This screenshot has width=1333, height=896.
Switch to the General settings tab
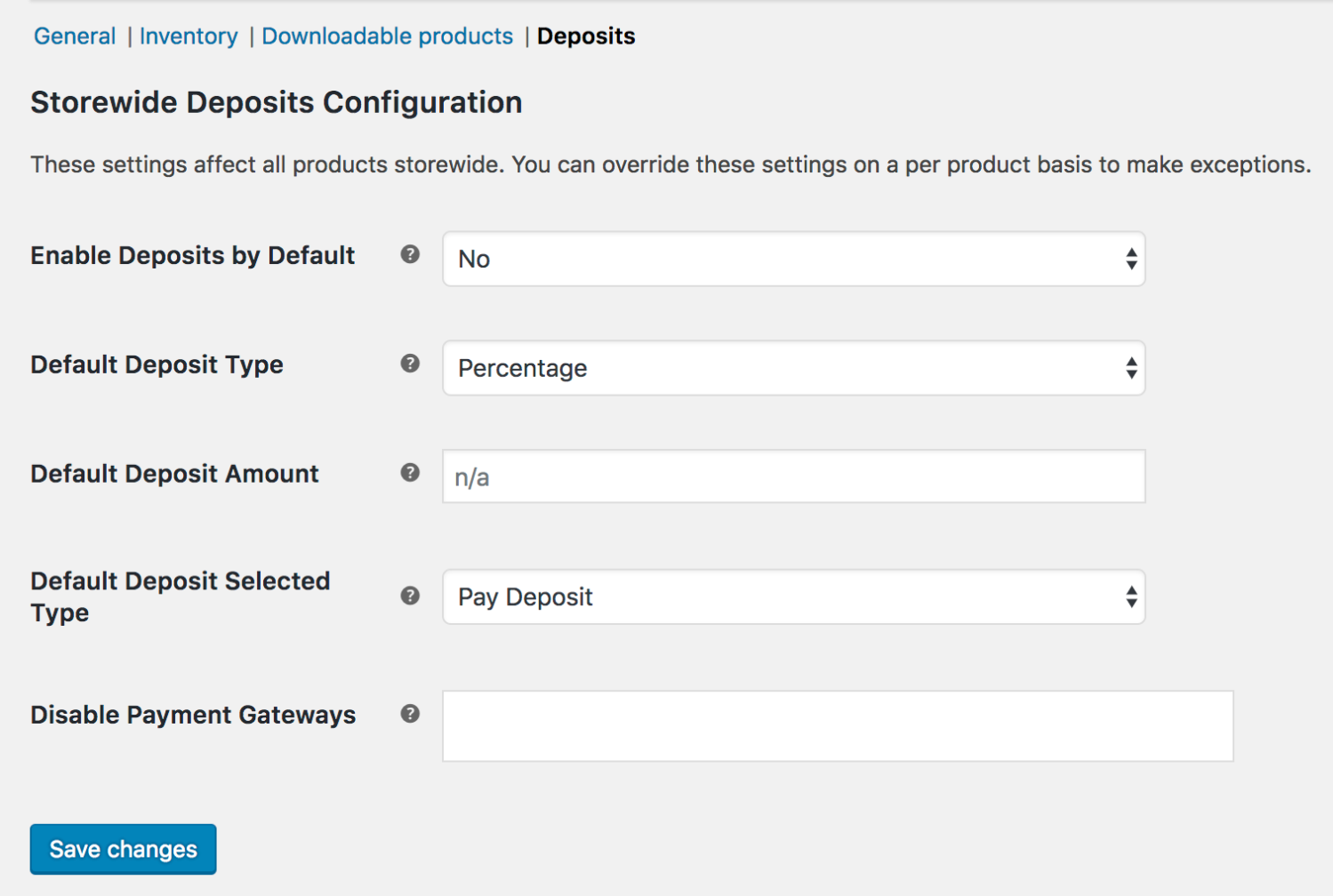click(75, 36)
